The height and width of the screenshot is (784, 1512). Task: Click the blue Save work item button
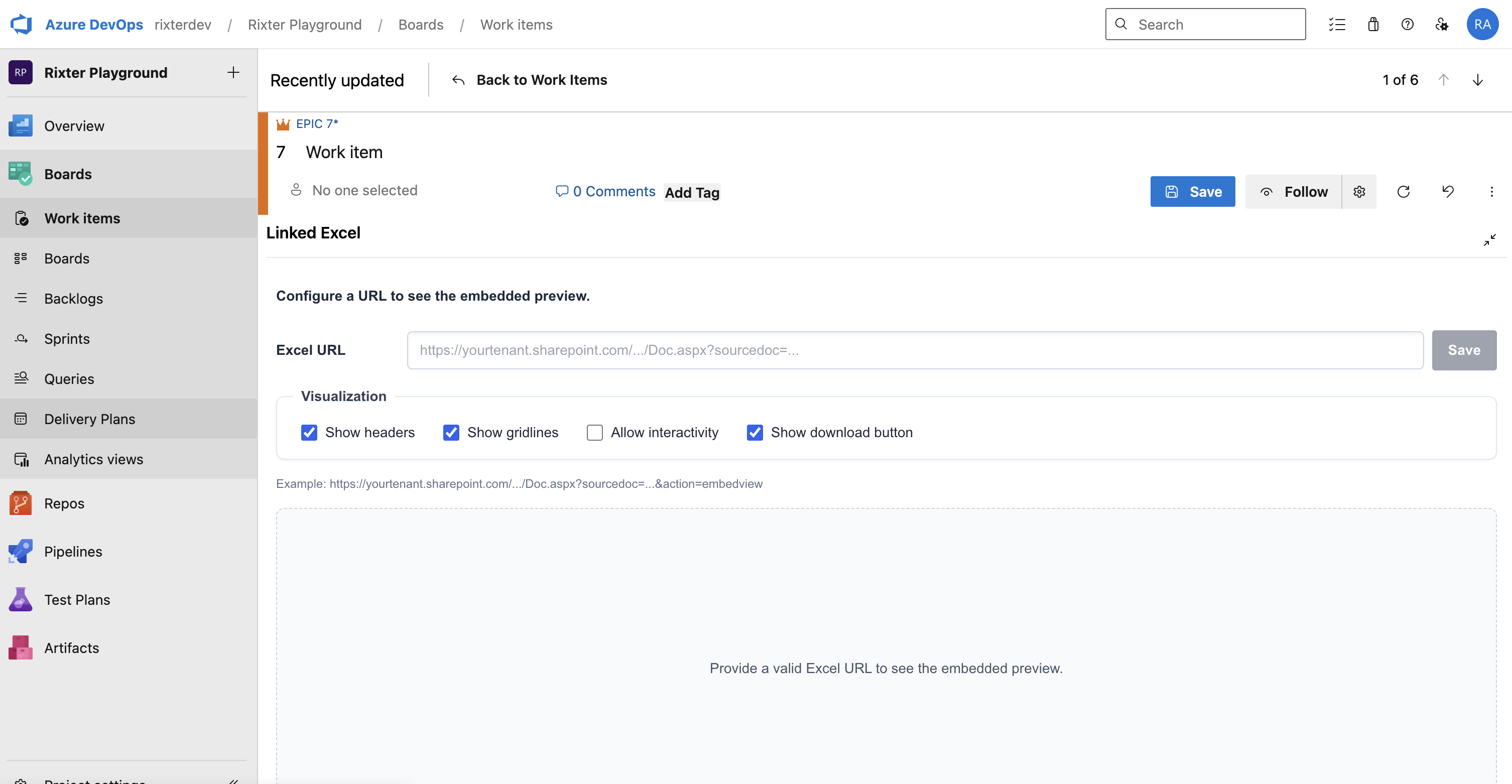(1192, 192)
